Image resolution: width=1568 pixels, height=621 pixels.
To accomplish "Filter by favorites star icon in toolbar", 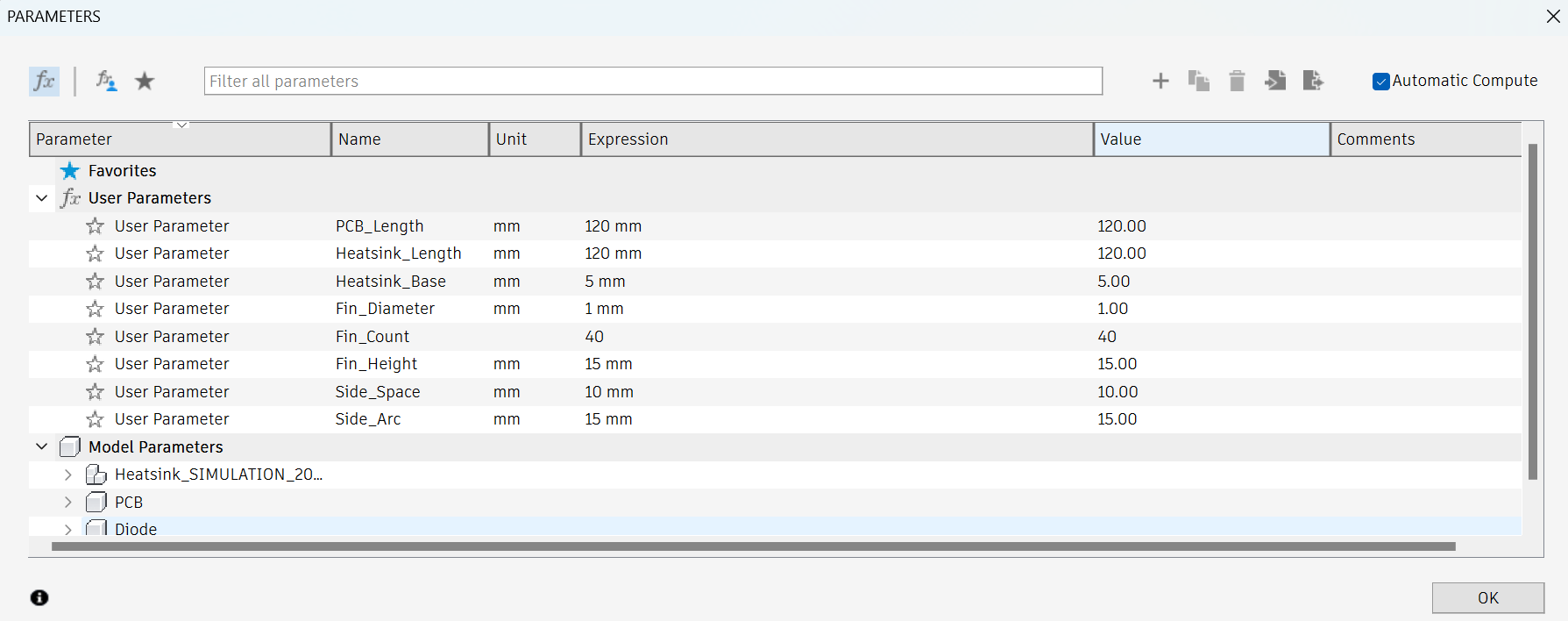I will (x=145, y=82).
